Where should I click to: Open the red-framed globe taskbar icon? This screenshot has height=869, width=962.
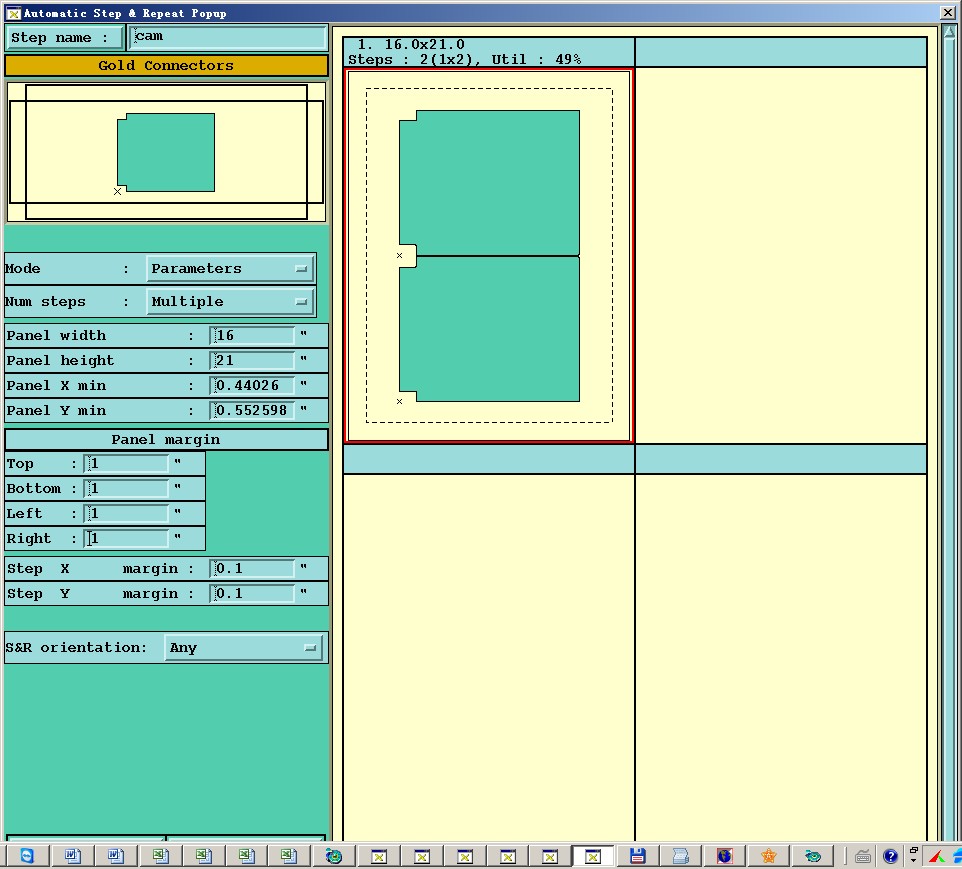[725, 855]
